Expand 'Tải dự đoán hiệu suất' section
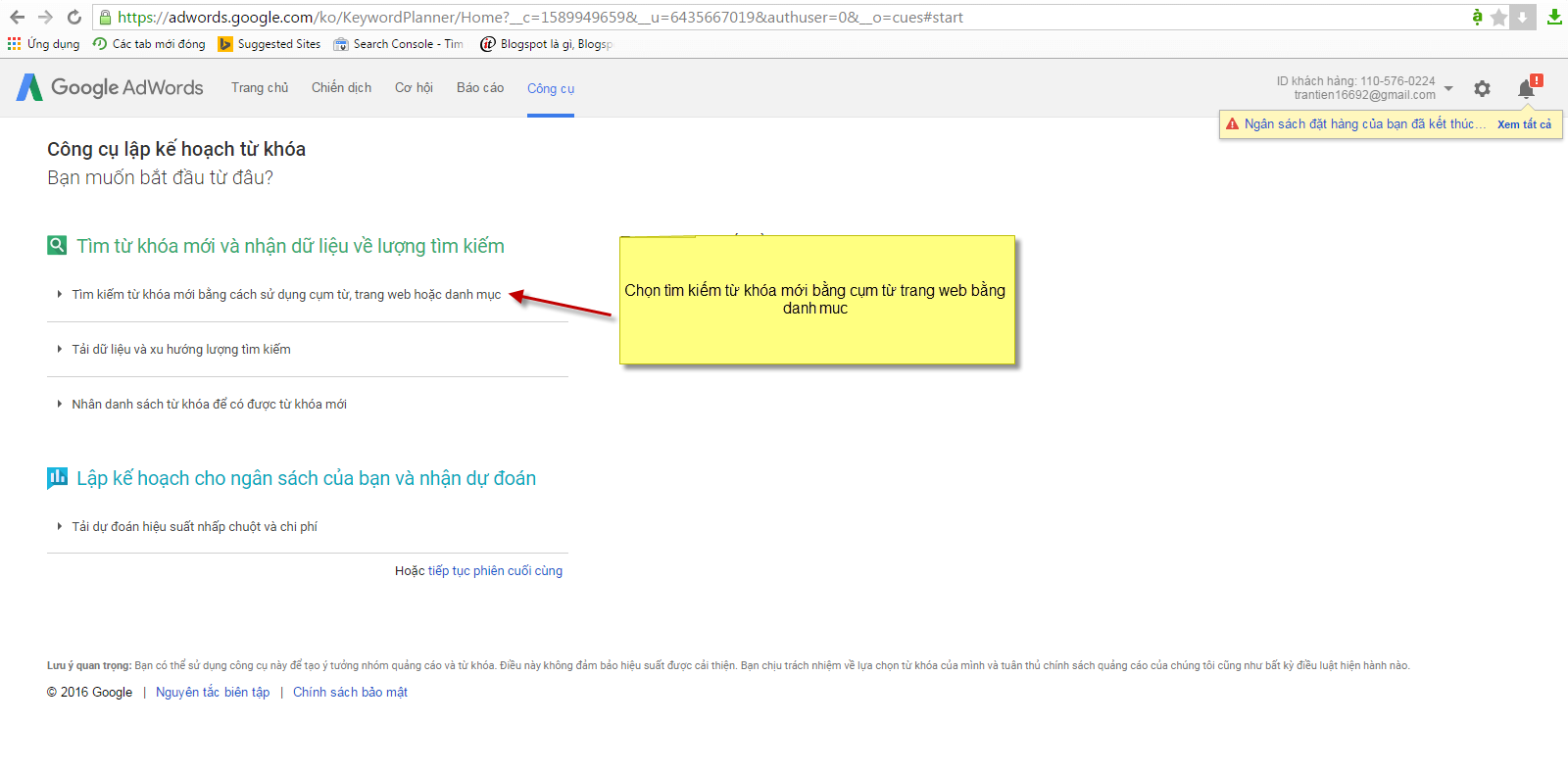1568x773 pixels. pos(194,527)
